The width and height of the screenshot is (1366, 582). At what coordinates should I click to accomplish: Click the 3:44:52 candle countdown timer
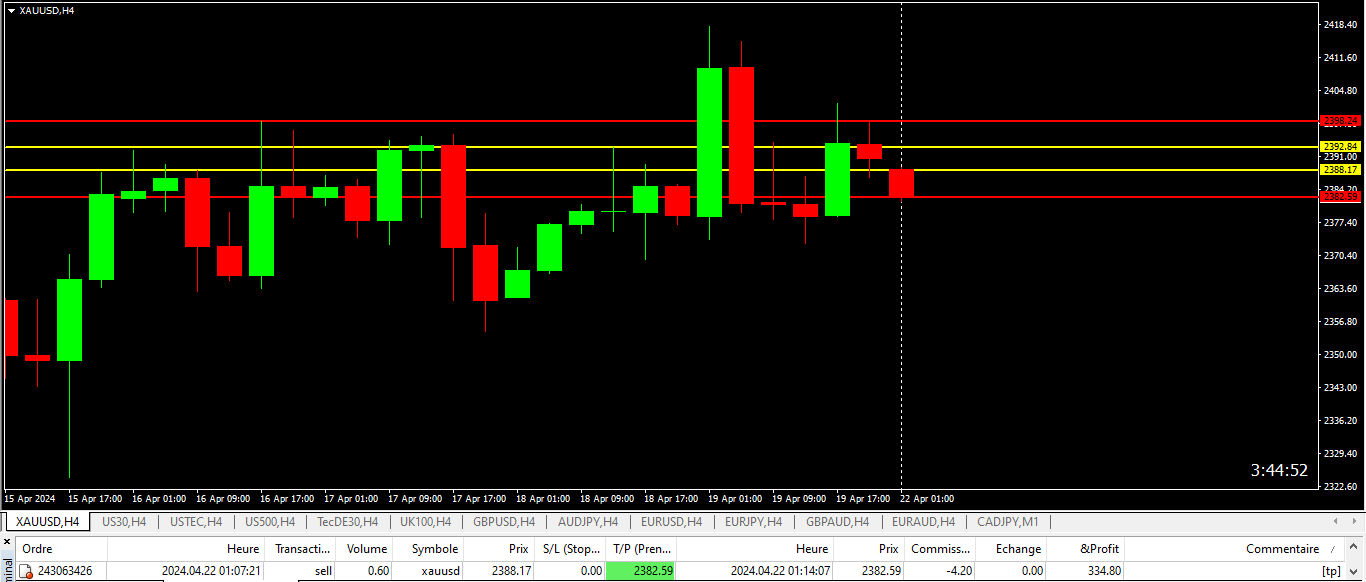(x=1279, y=470)
